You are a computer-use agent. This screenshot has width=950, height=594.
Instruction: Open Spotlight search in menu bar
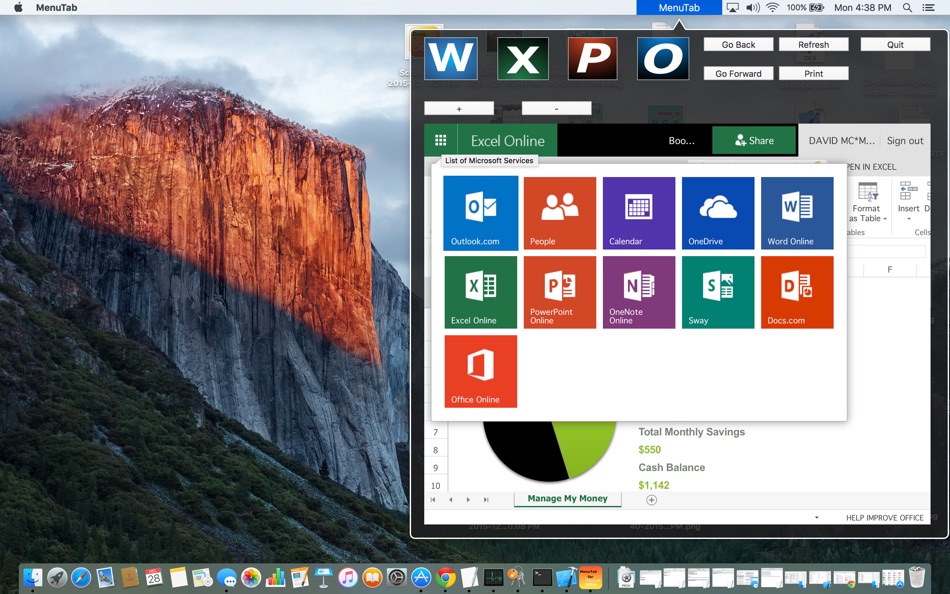point(907,7)
